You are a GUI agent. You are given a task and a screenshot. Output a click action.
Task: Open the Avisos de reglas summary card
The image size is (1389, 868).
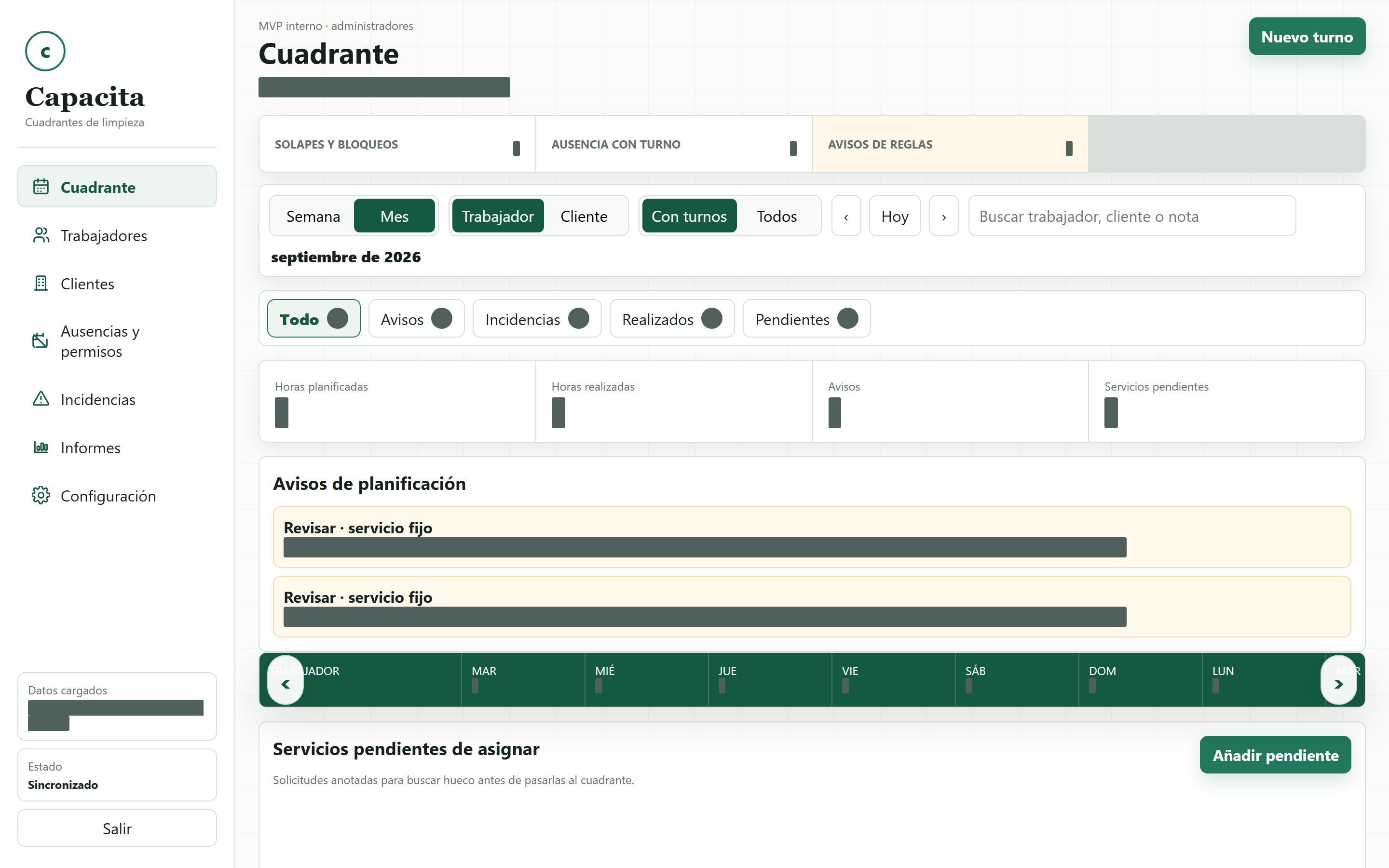pyautogui.click(x=951, y=144)
